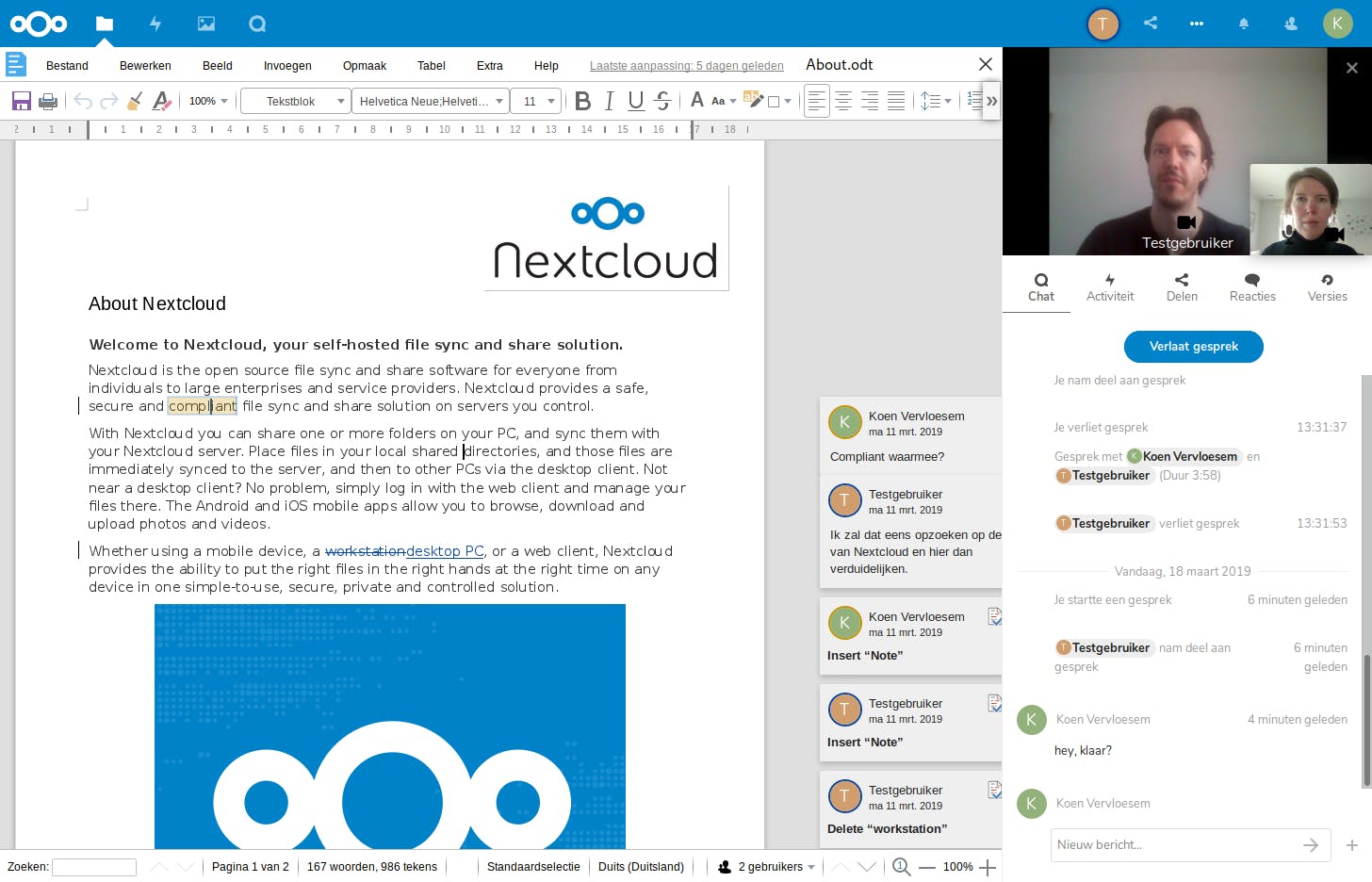The width and height of the screenshot is (1372, 882).
Task: Open the Talk app in the top bar
Action: pyautogui.click(x=257, y=24)
